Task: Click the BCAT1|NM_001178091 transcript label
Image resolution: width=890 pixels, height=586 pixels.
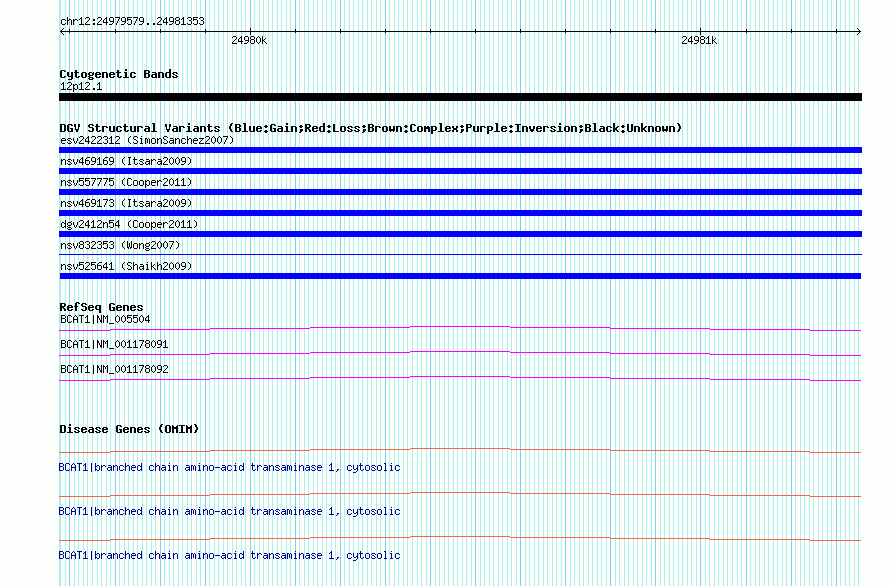Action: (x=114, y=344)
